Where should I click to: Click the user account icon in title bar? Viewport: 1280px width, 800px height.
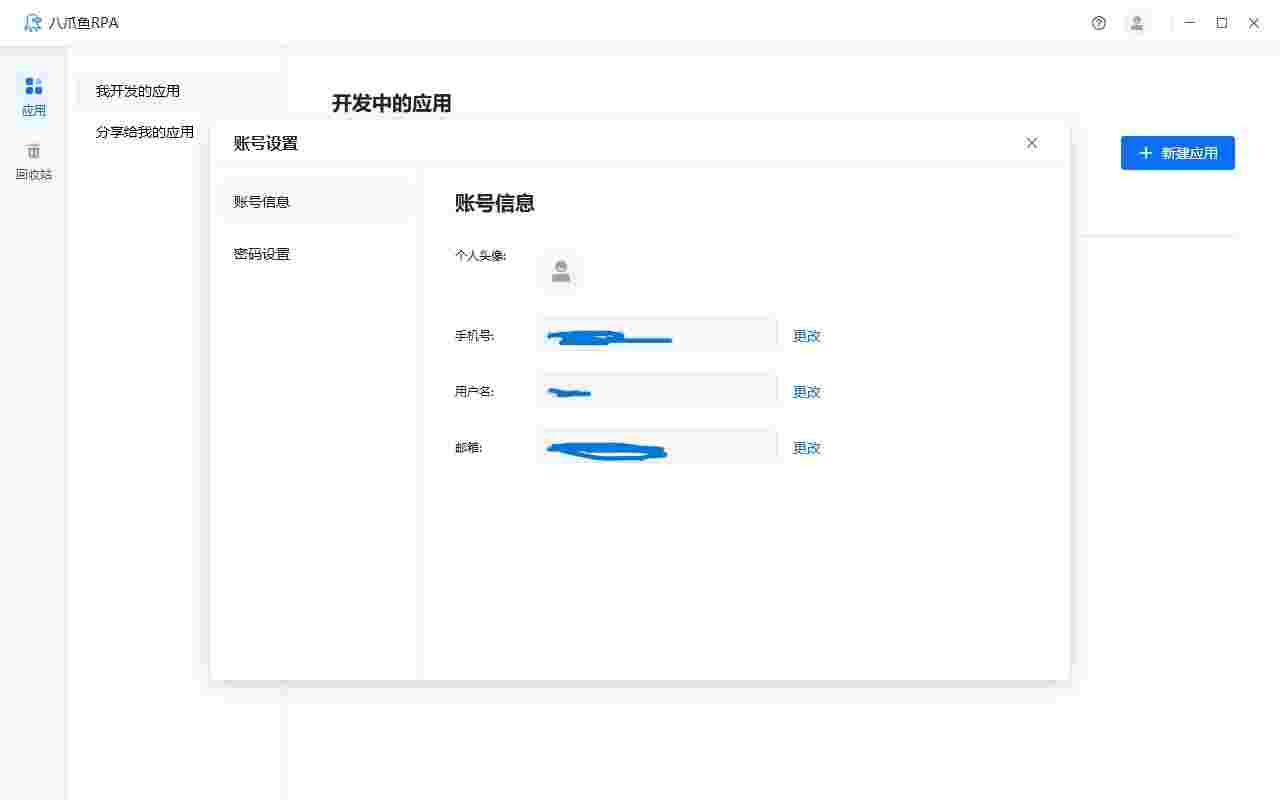tap(1136, 23)
